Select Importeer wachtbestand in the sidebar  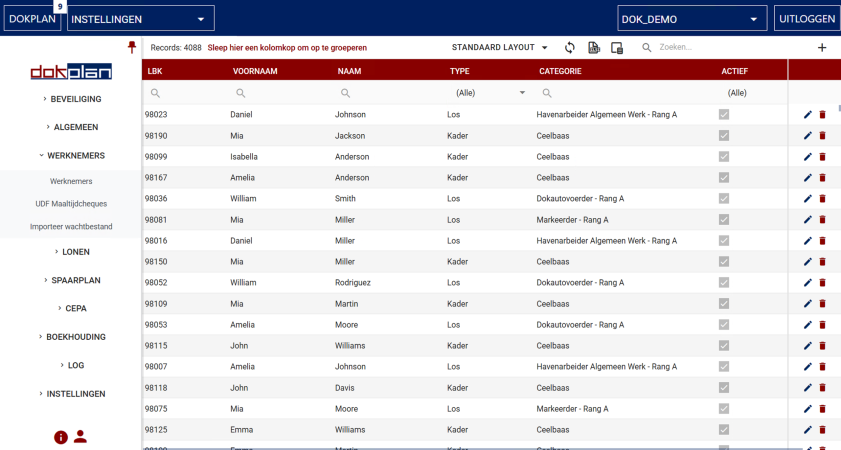(71, 227)
